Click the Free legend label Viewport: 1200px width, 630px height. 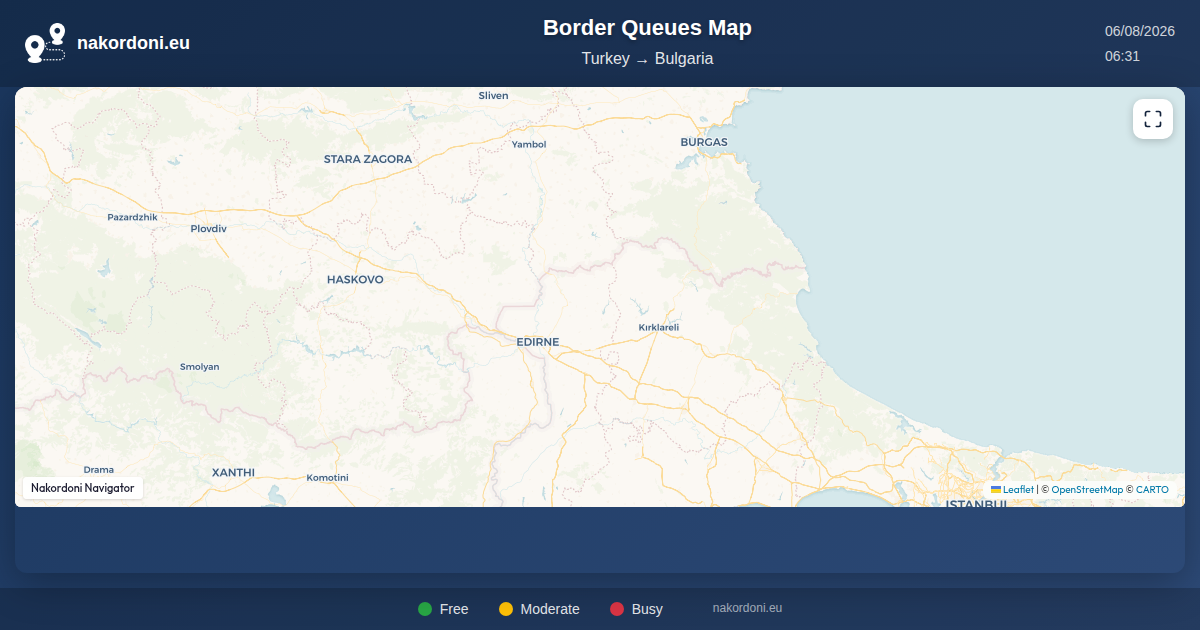[454, 609]
